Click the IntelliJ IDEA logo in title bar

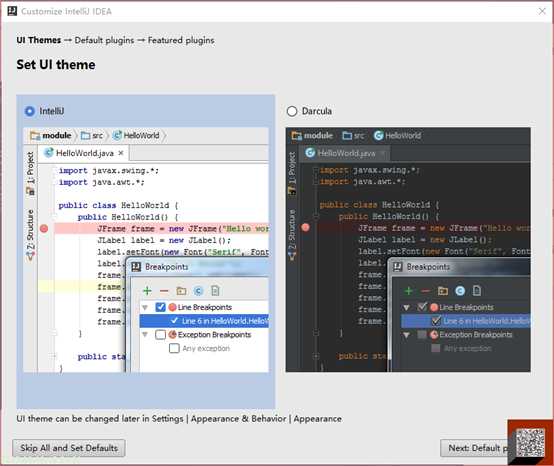click(12, 11)
